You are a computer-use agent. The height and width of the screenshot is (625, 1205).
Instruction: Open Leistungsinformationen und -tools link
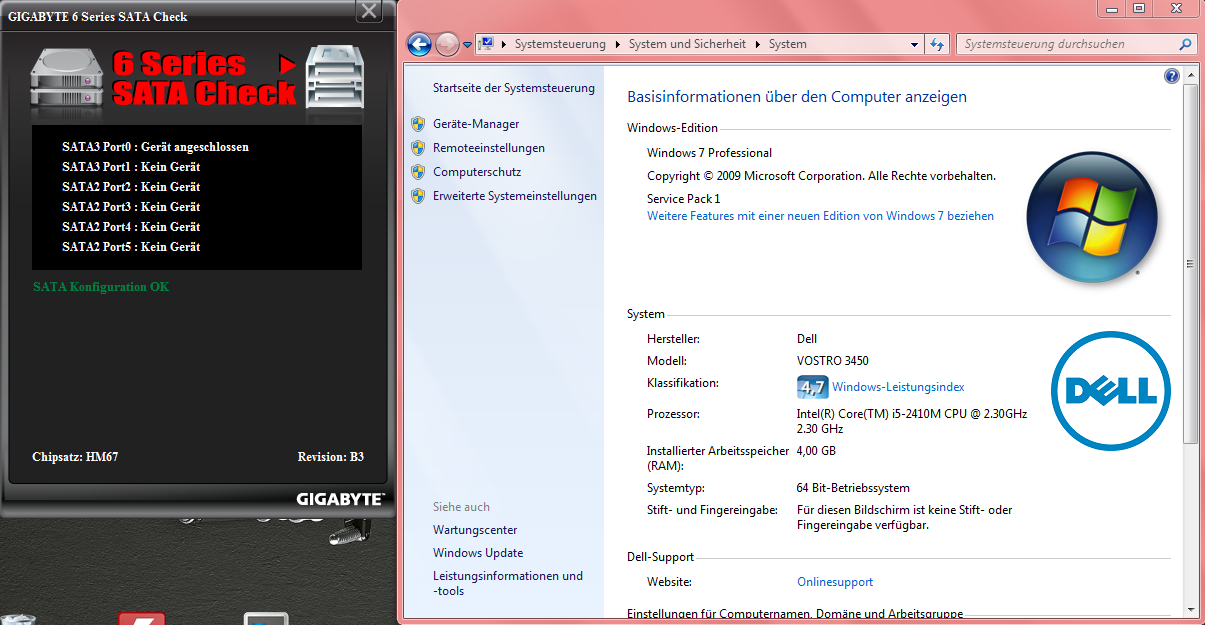pyautogui.click(x=508, y=583)
